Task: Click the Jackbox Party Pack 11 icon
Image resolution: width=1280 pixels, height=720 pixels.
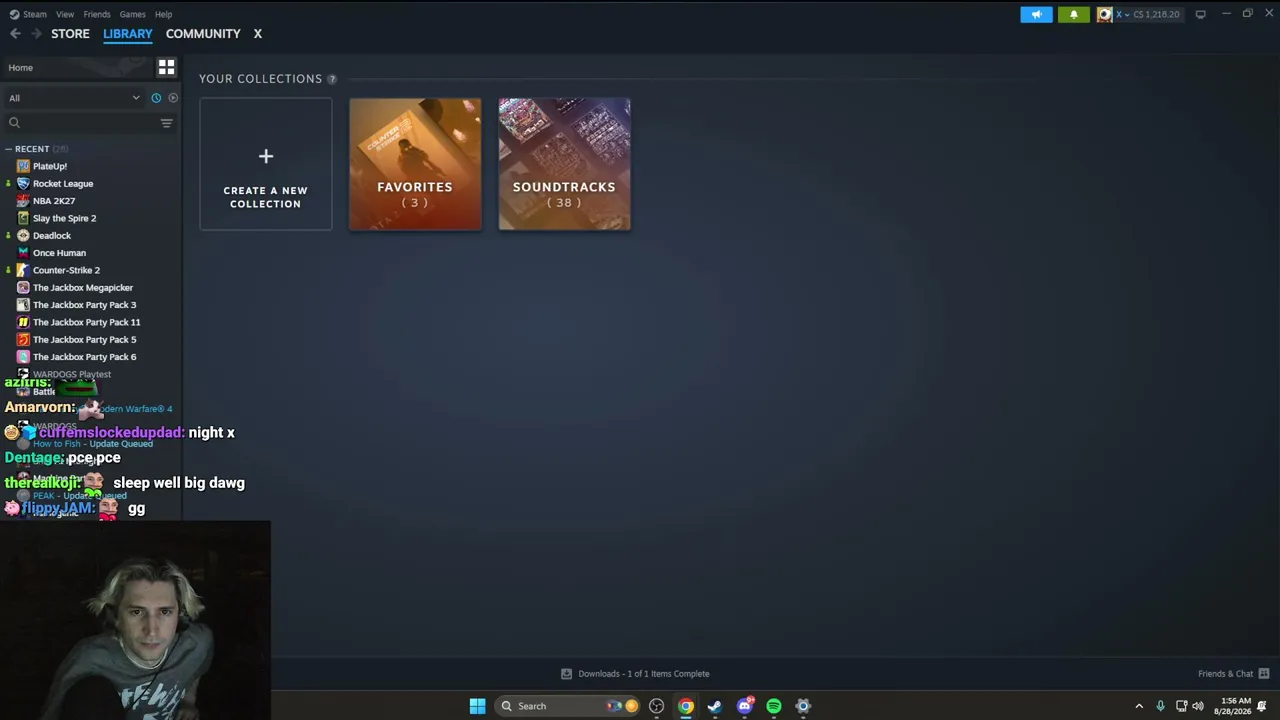Action: (23, 322)
